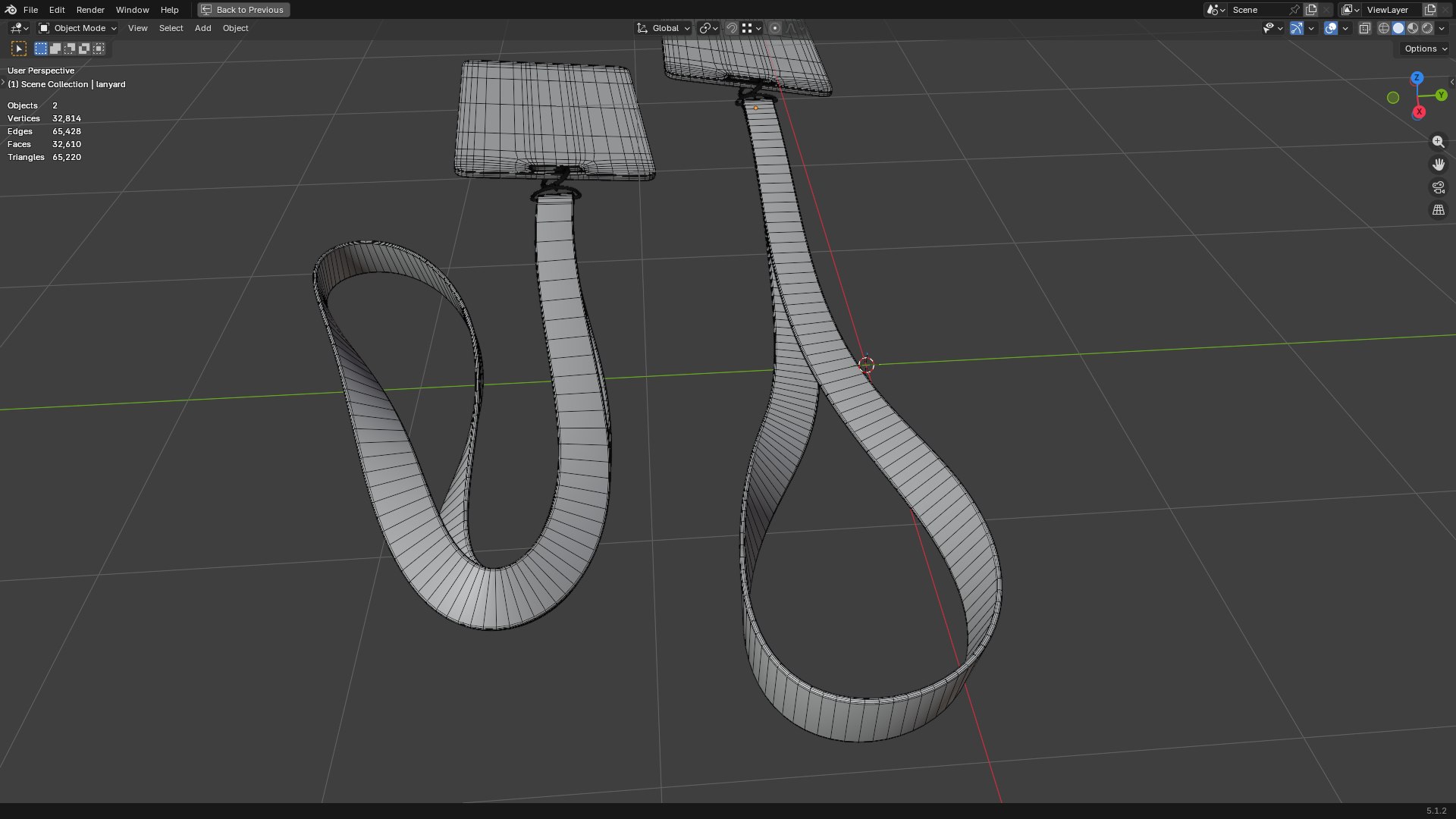
Task: Switch to material preview shading
Action: pos(1413,28)
